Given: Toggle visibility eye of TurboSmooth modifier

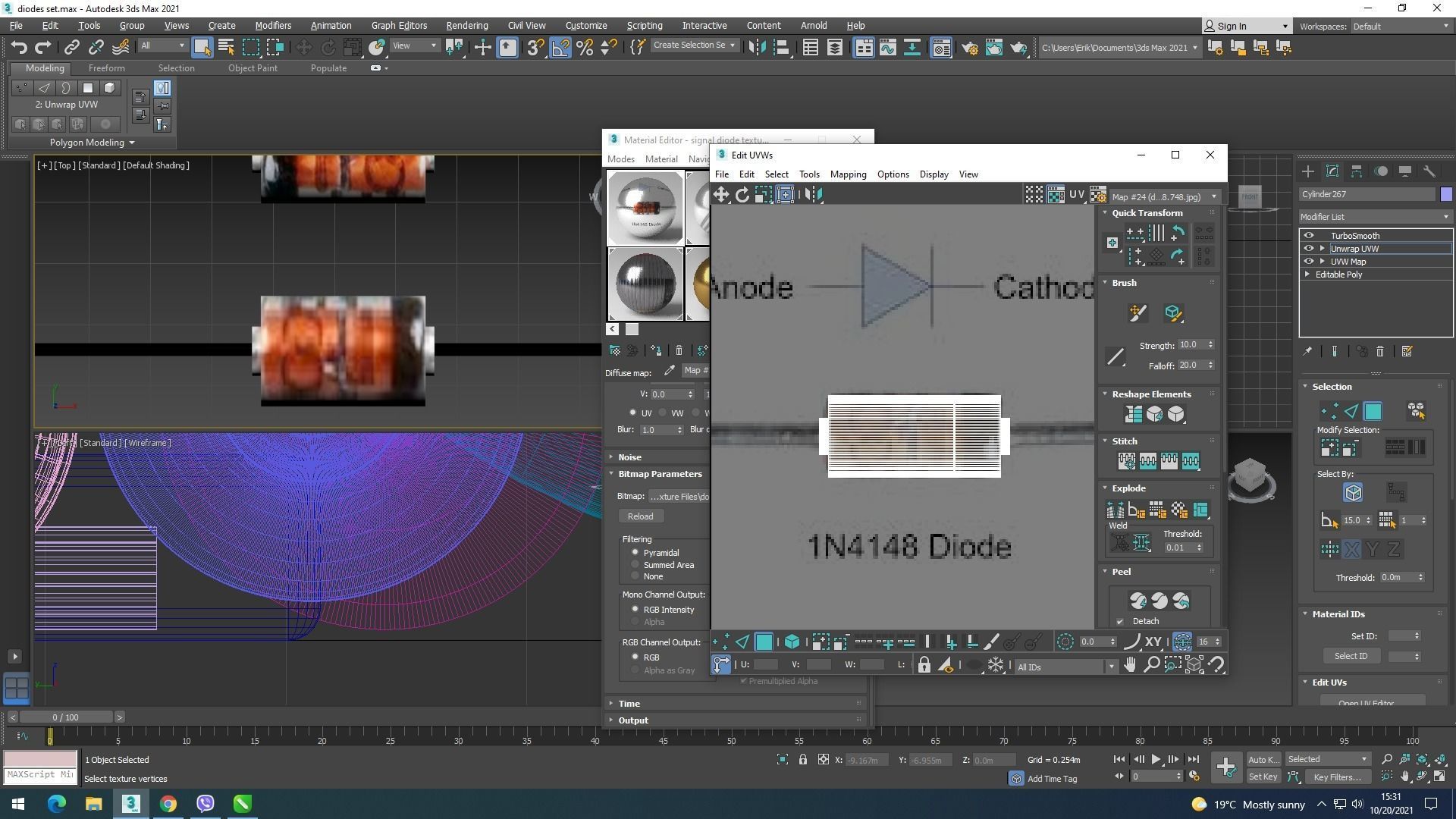Looking at the screenshot, I should point(1308,236).
